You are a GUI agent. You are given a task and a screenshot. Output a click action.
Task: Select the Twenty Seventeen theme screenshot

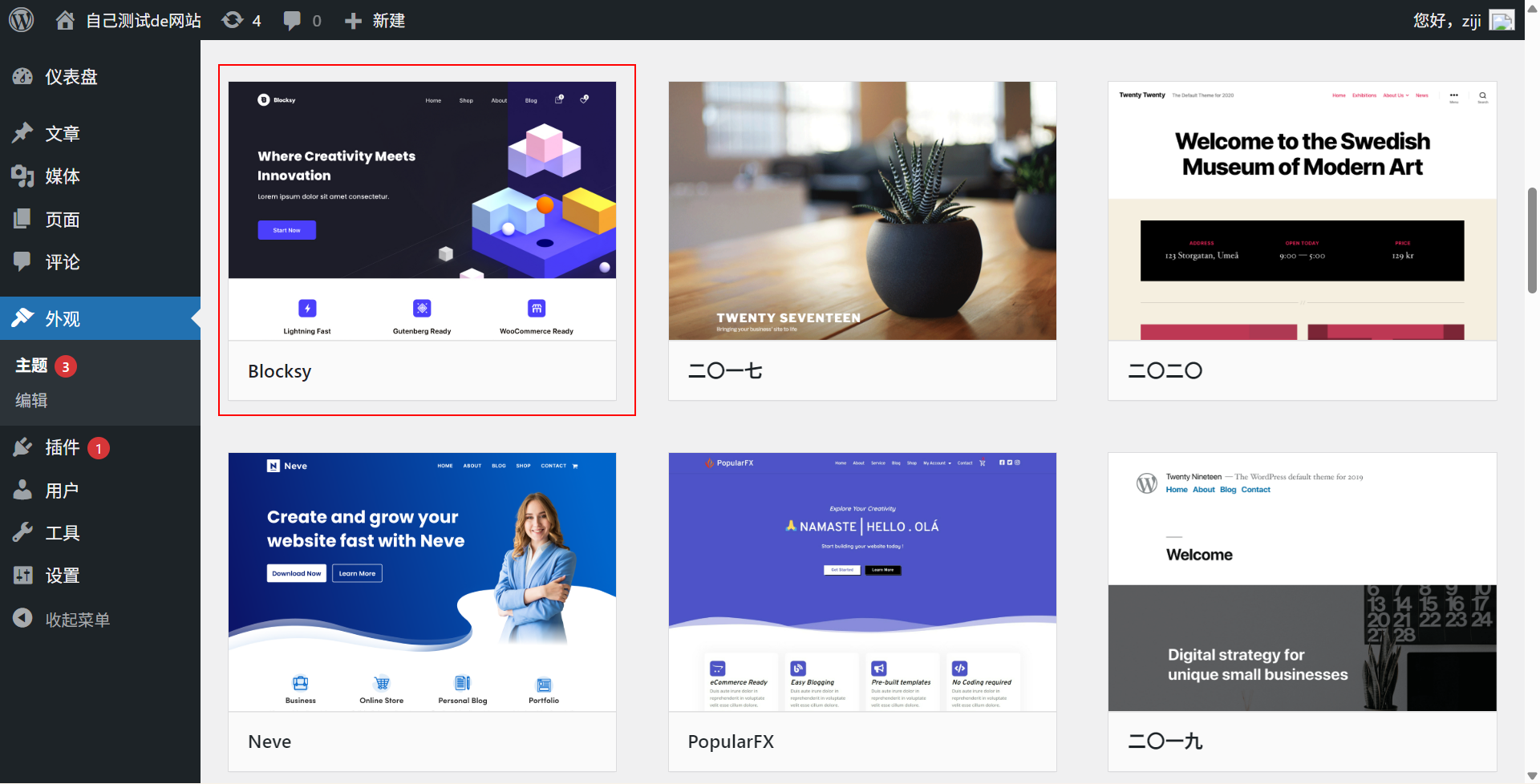point(862,211)
